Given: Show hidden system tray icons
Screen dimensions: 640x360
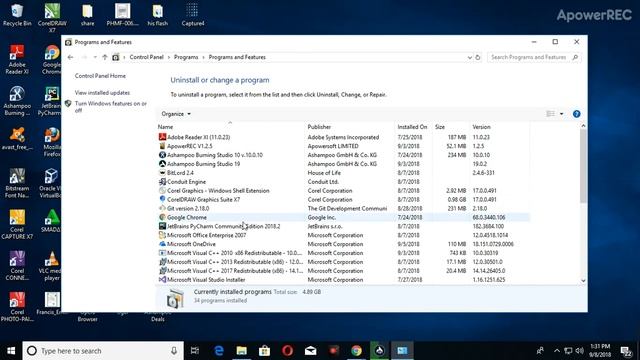Looking at the screenshot, I should point(557,351).
